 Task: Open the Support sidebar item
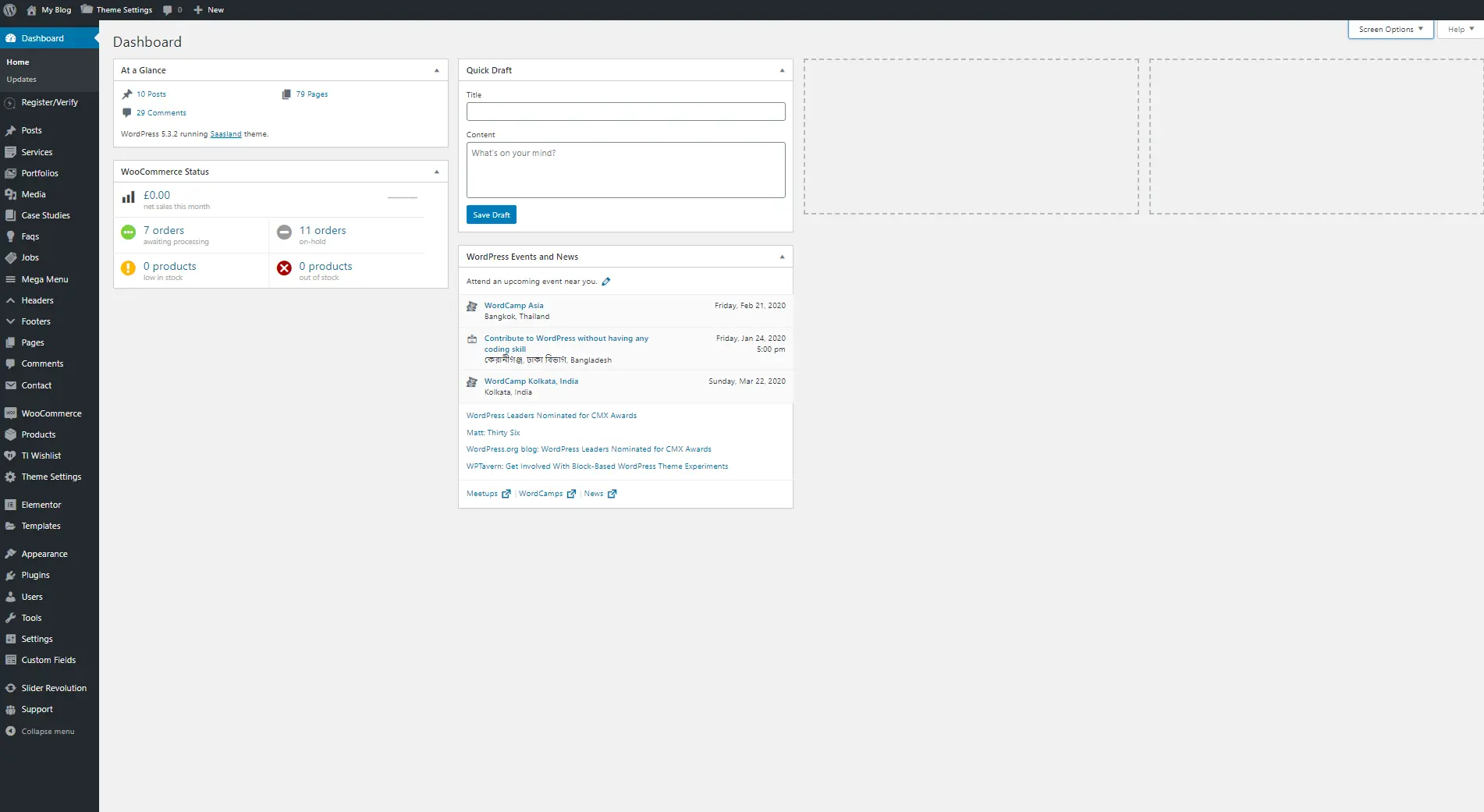49,709
